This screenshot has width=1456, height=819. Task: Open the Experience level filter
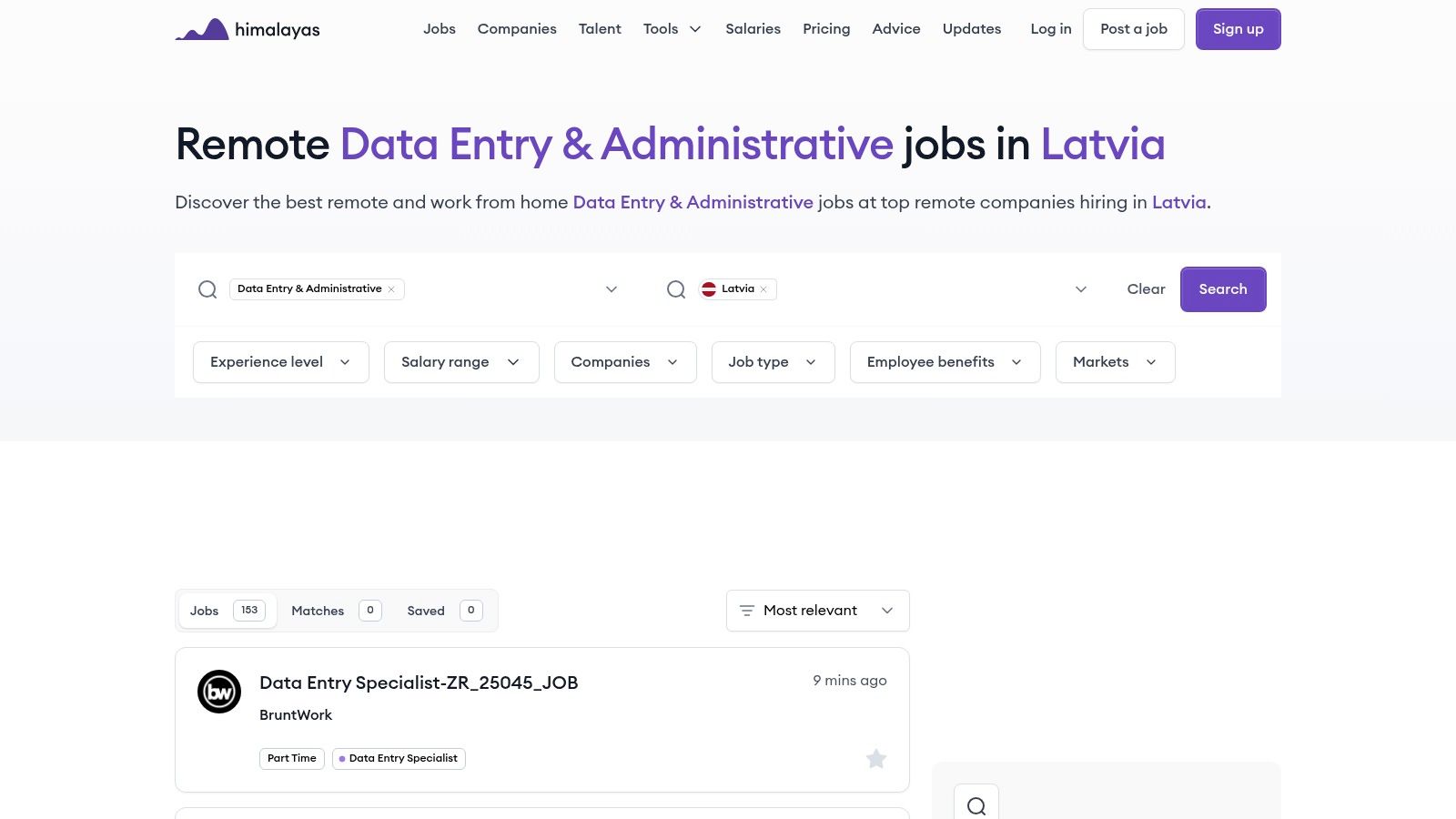(281, 362)
